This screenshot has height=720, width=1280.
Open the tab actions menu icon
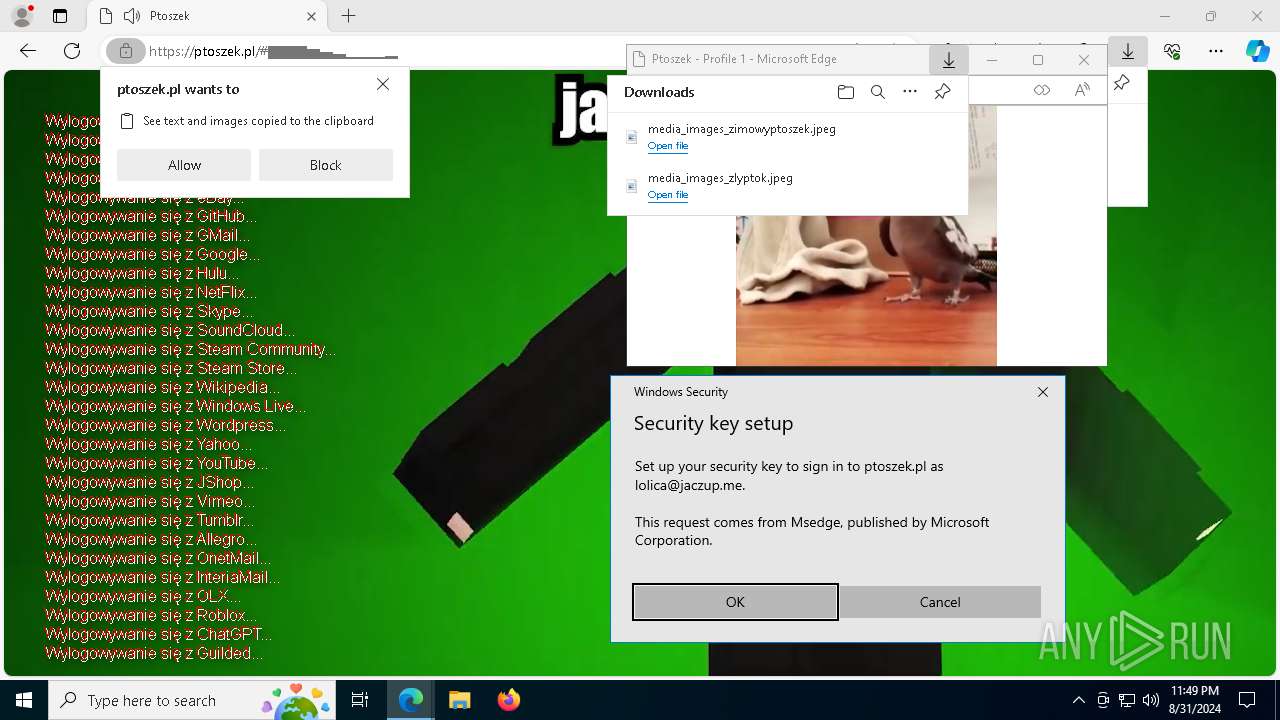point(60,16)
